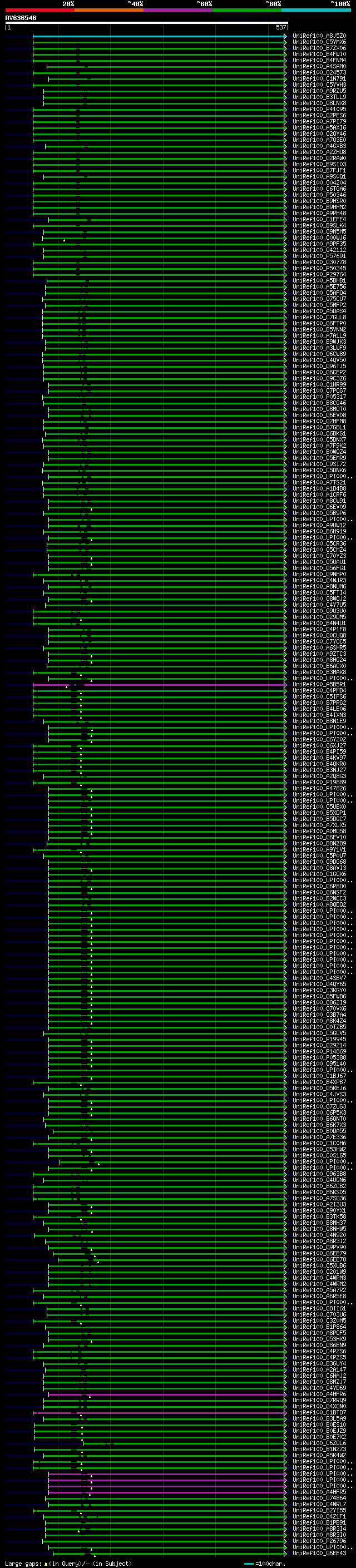
Task: Select UniRef100_Q4PMB4 hit
Action: point(319,691)
